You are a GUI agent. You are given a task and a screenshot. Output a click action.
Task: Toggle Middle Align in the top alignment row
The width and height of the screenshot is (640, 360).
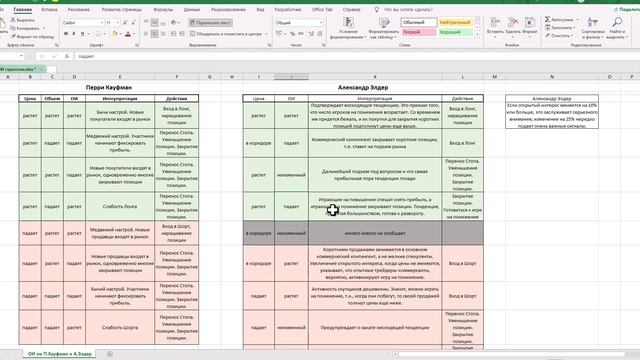point(155,23)
